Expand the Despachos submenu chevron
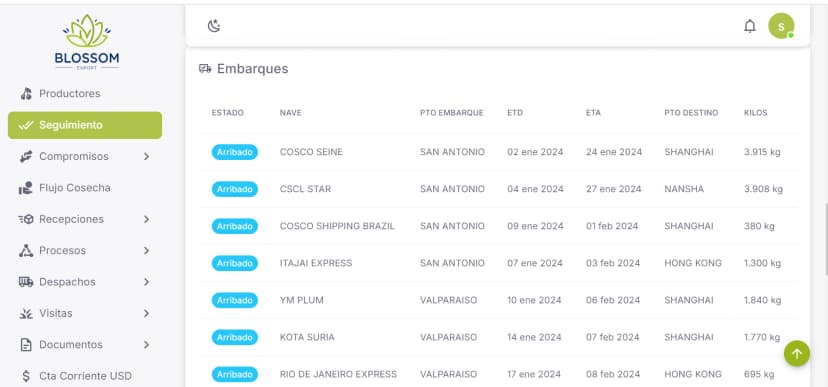This screenshot has height=387, width=828. click(146, 282)
